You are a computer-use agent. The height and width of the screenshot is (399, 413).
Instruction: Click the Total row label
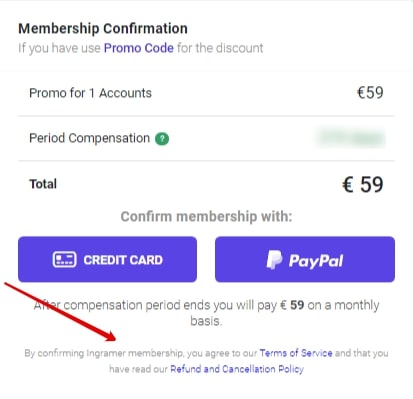coord(43,184)
